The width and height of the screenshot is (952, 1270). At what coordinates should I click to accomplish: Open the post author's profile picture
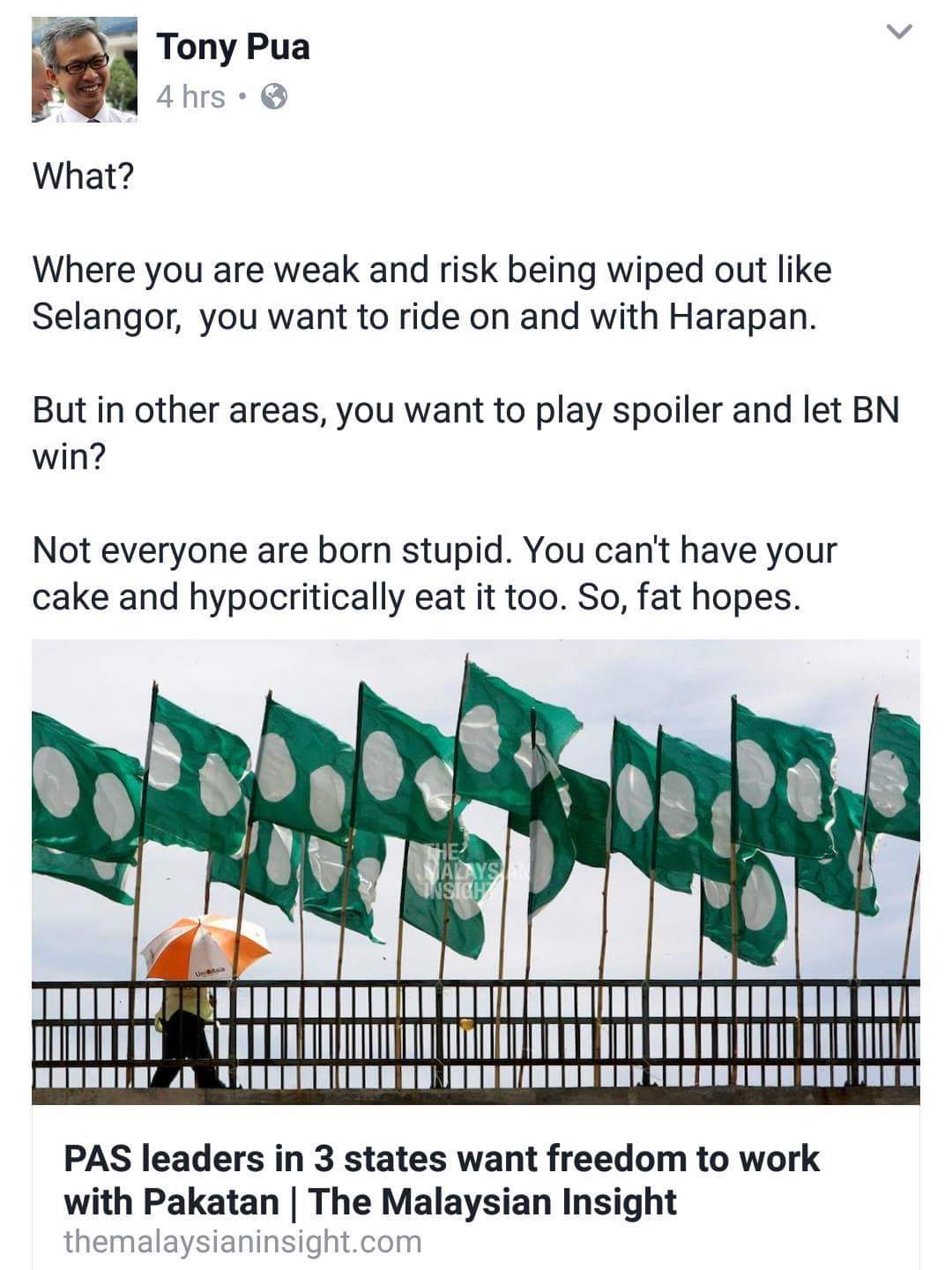85,70
